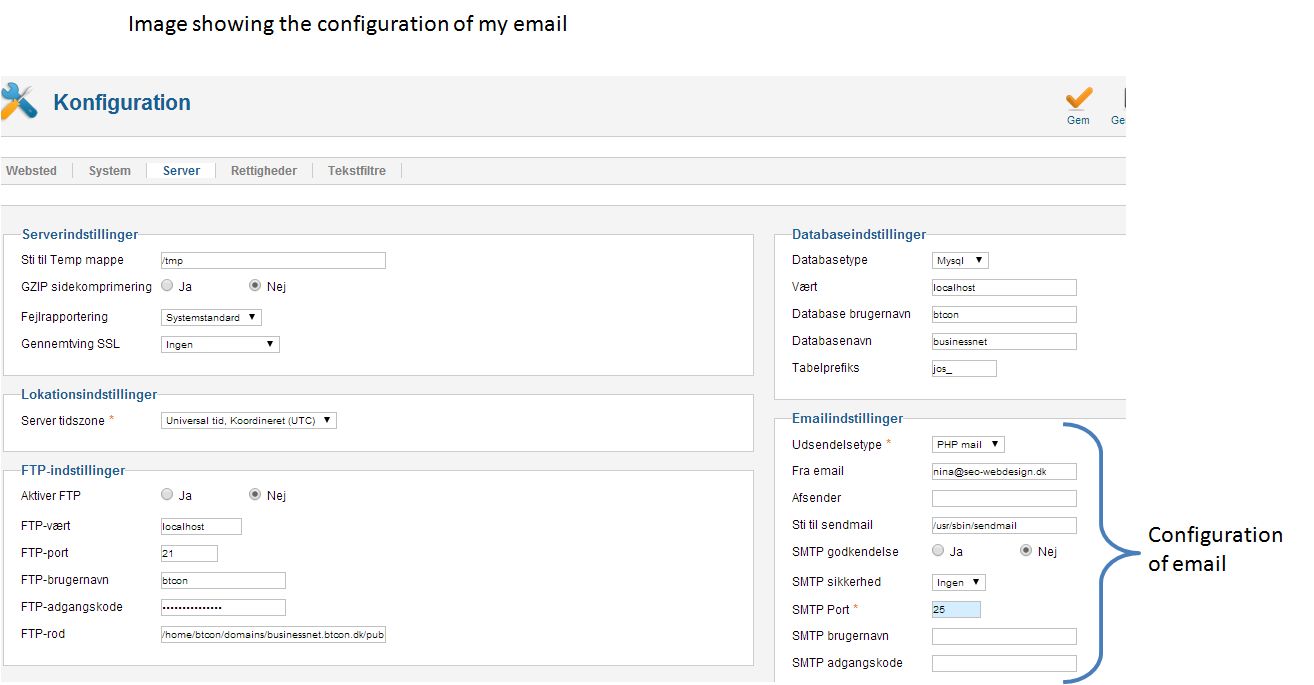Select Nej for Aktiver FTP
This screenshot has height=685, width=1314.
point(255,495)
